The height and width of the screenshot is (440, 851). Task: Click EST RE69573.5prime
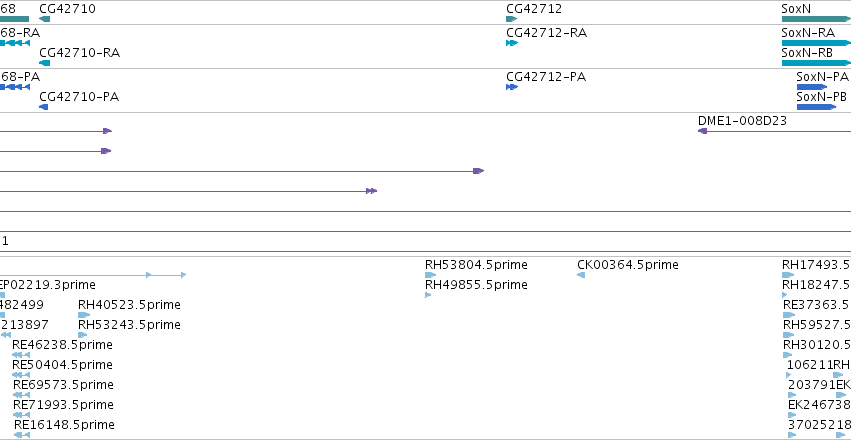click(x=21, y=395)
